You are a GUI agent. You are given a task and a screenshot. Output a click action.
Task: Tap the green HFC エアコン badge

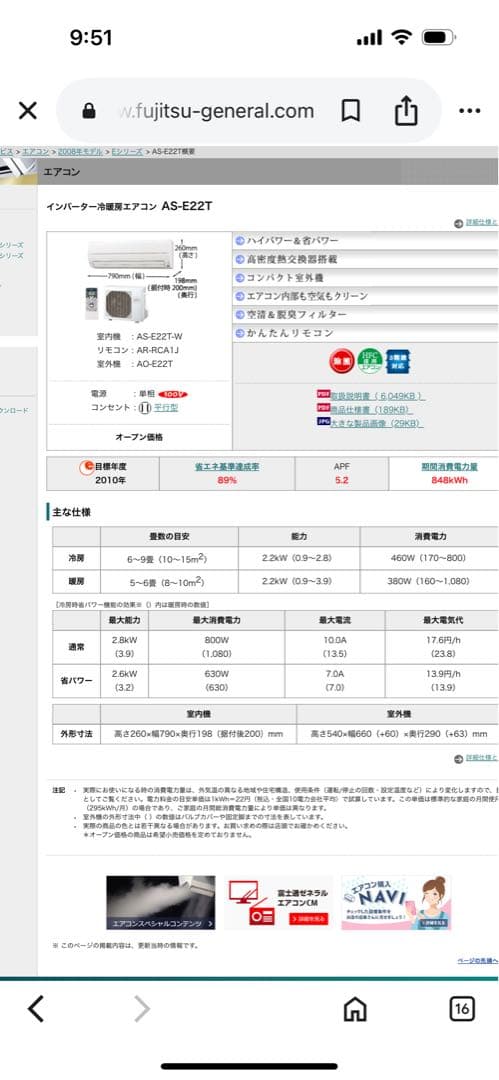coord(369,362)
